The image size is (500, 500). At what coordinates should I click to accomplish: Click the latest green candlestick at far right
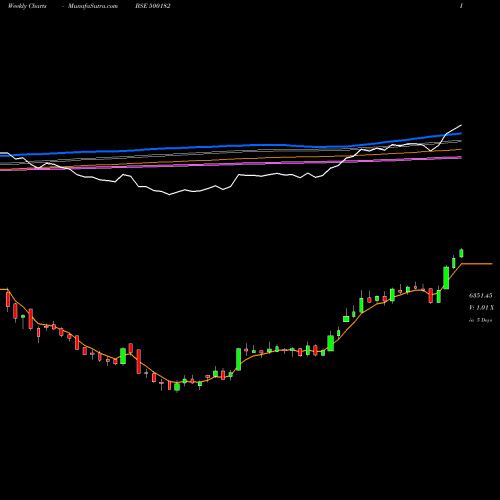coord(461,253)
